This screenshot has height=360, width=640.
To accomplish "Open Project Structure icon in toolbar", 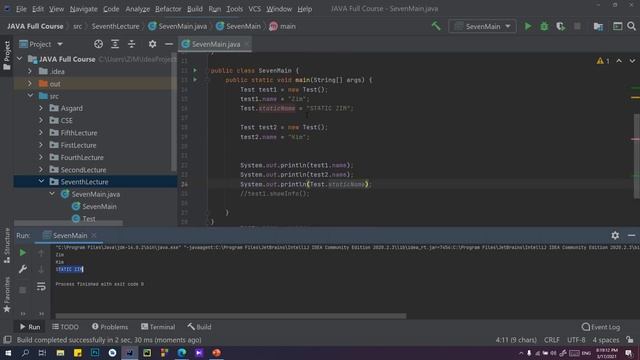I will (598, 26).
